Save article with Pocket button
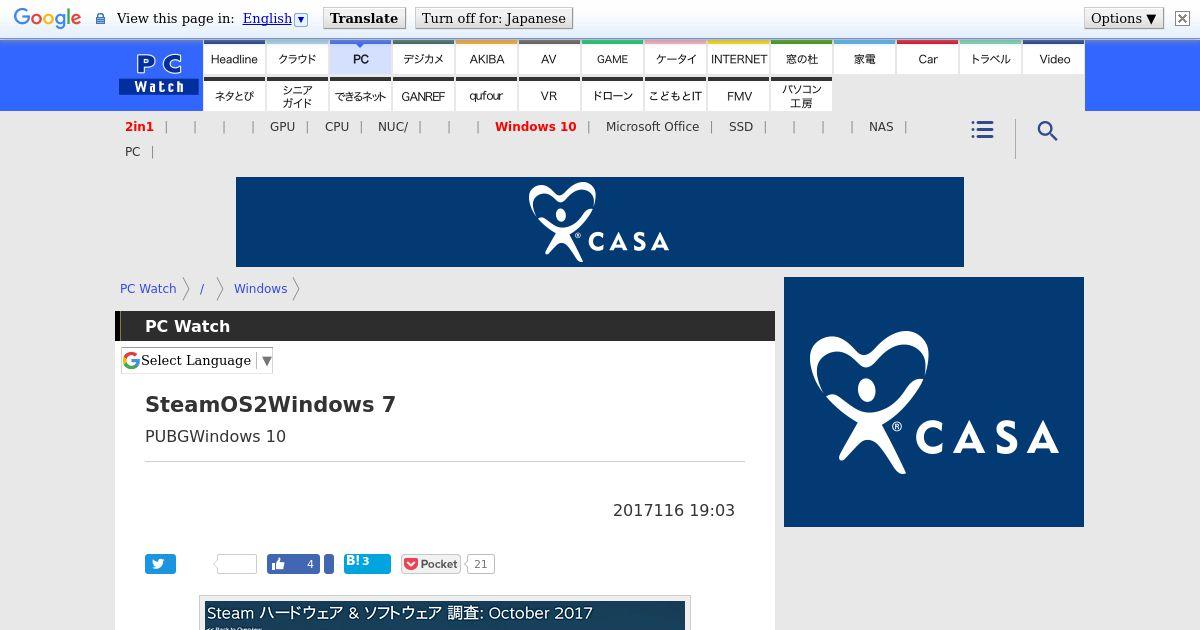 [430, 564]
